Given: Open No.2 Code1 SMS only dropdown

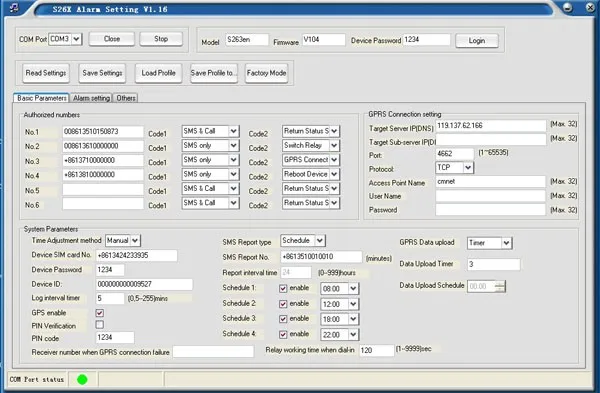Looking at the screenshot, I should pyautogui.click(x=233, y=145).
